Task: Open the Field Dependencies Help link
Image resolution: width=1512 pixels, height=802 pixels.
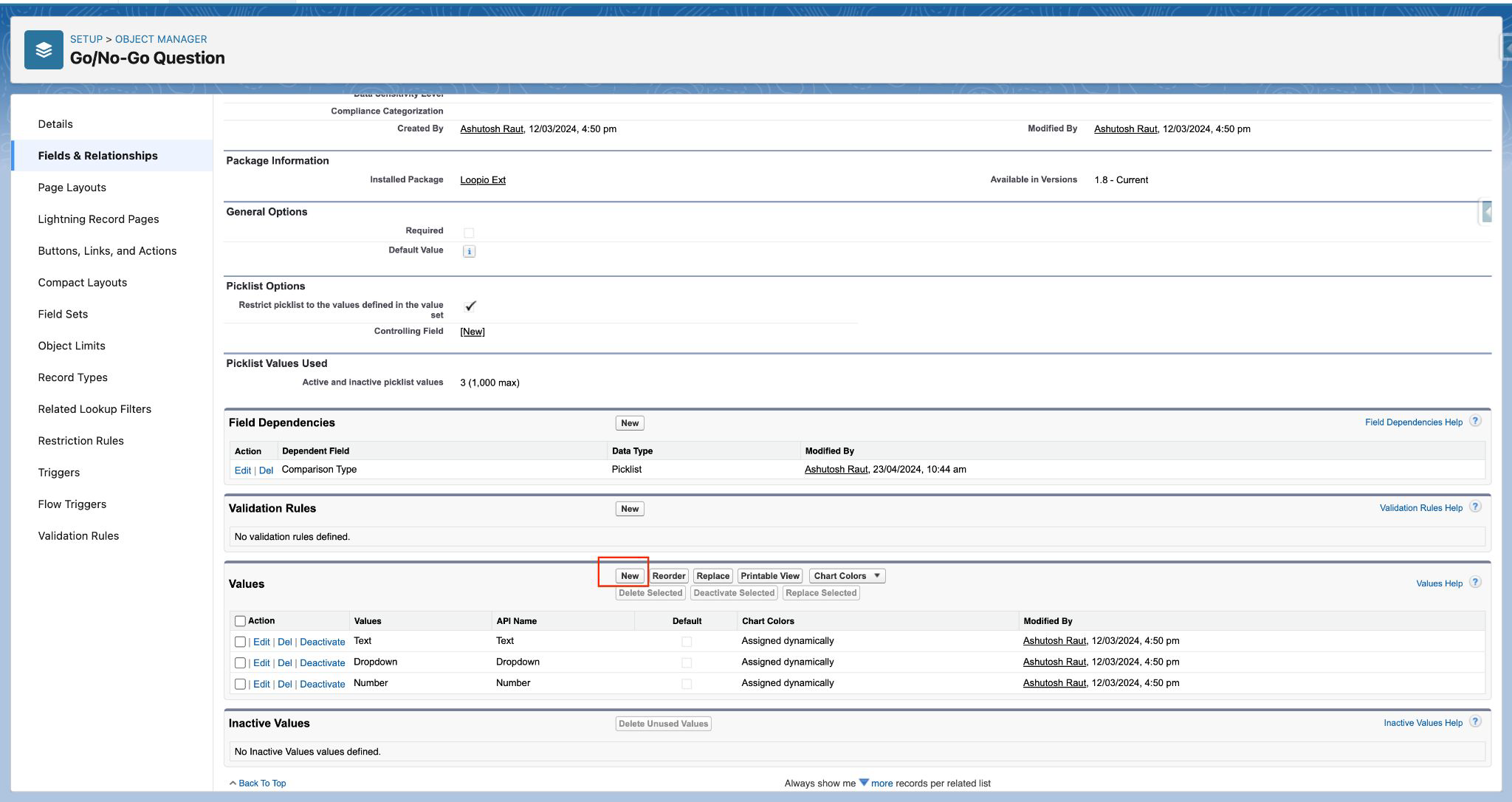Action: click(1414, 422)
